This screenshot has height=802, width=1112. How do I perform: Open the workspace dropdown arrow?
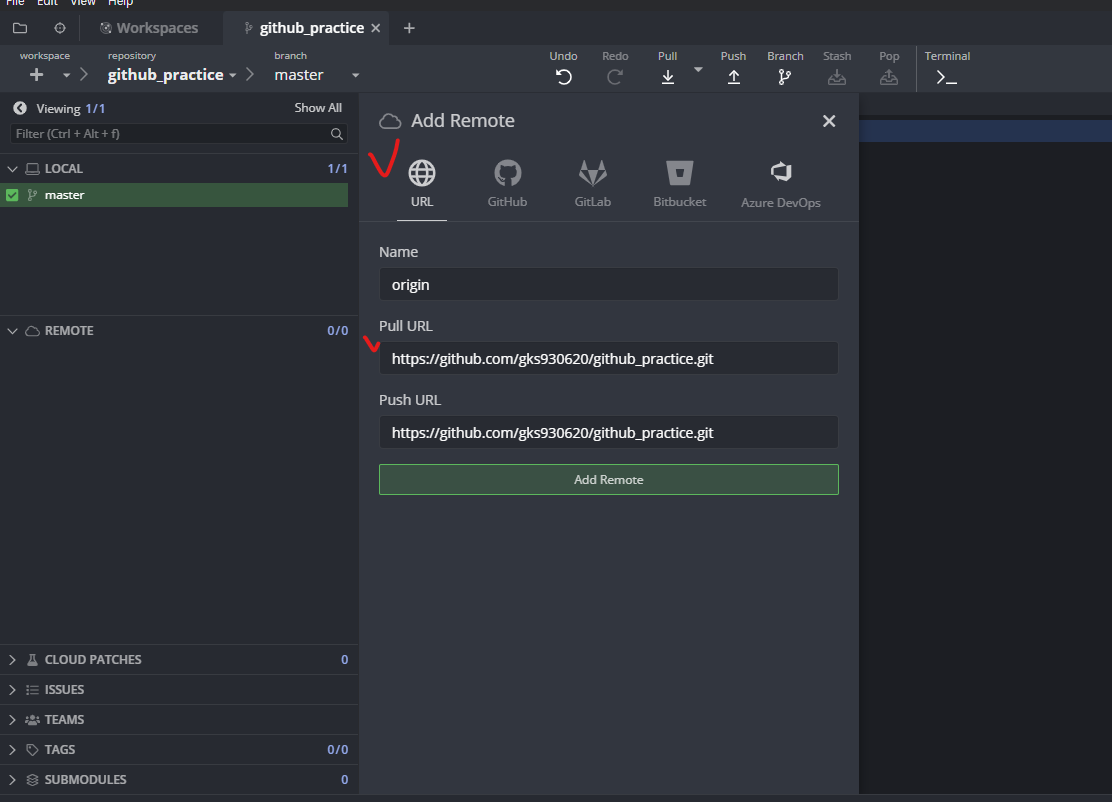[x=67, y=75]
